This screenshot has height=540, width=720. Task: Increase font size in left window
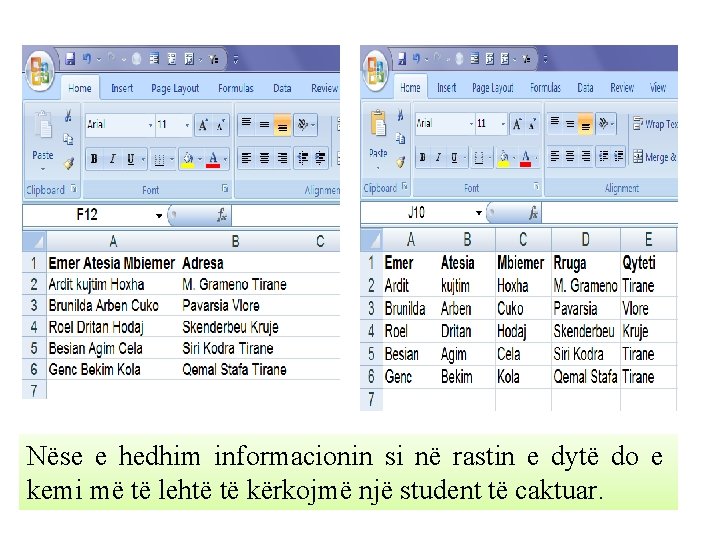(x=203, y=125)
